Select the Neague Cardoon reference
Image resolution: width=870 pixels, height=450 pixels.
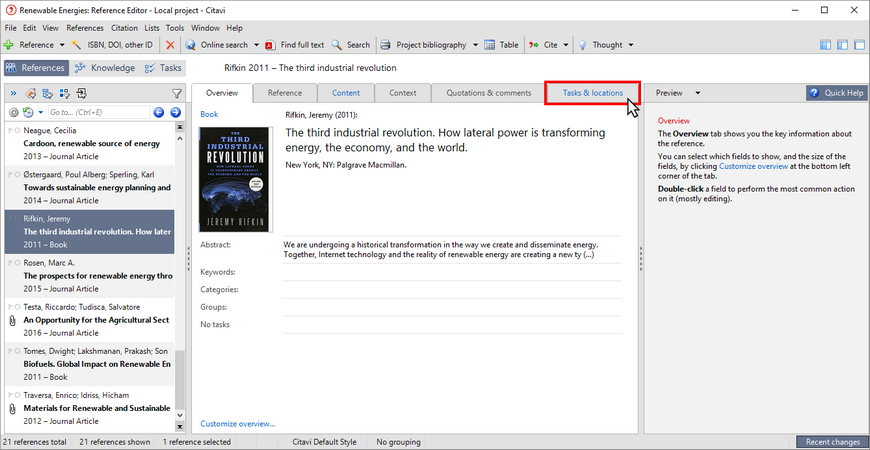[89, 144]
